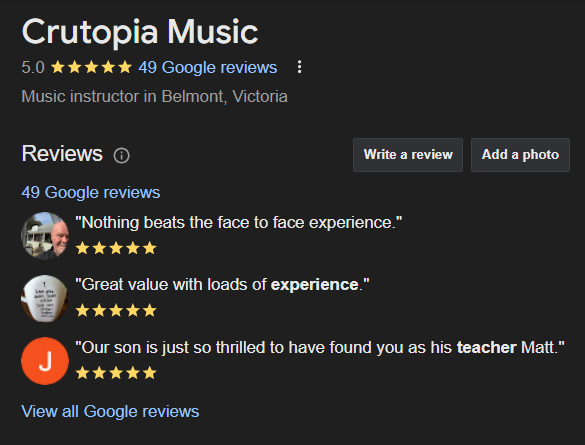The image size is (585, 445).
Task: Click View all Google reviews link
Action: coord(110,411)
